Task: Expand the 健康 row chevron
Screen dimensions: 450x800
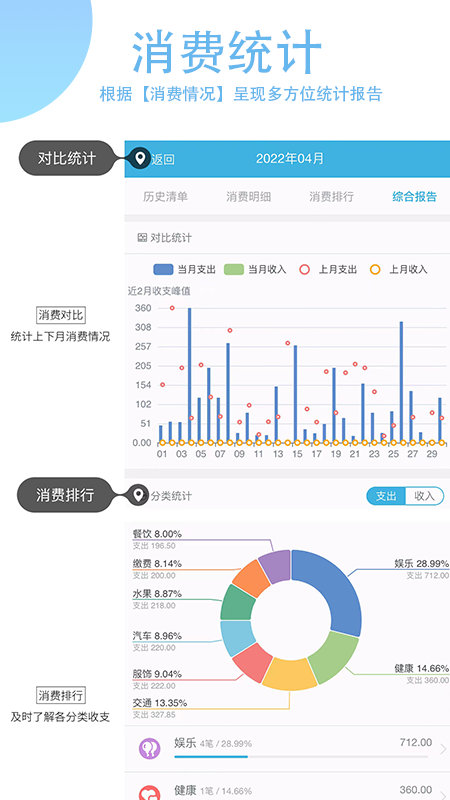Action: 442,793
